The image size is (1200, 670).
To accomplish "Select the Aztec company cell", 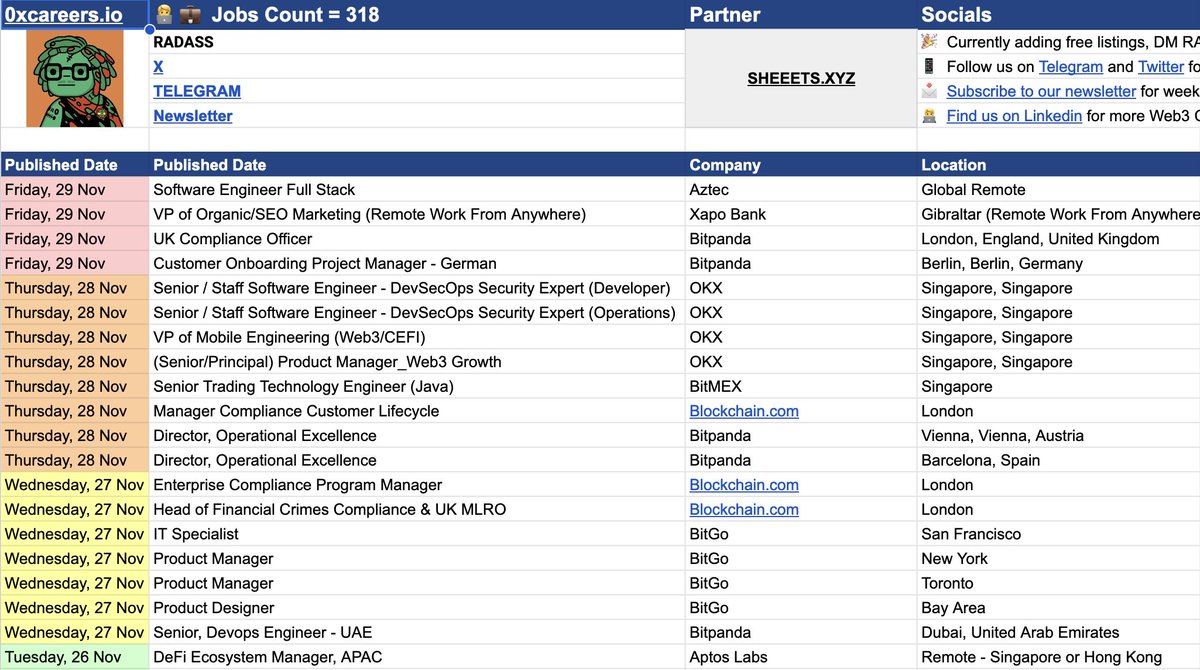I will [x=801, y=190].
